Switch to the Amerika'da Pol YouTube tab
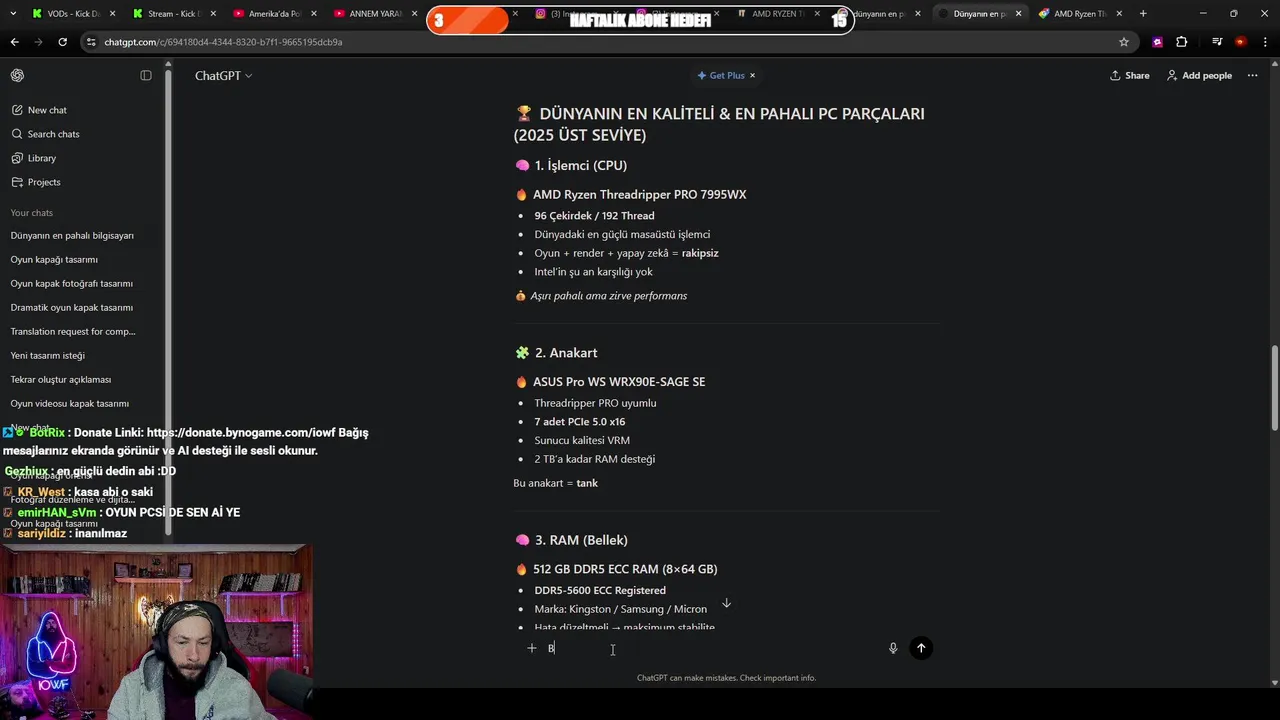 point(273,14)
